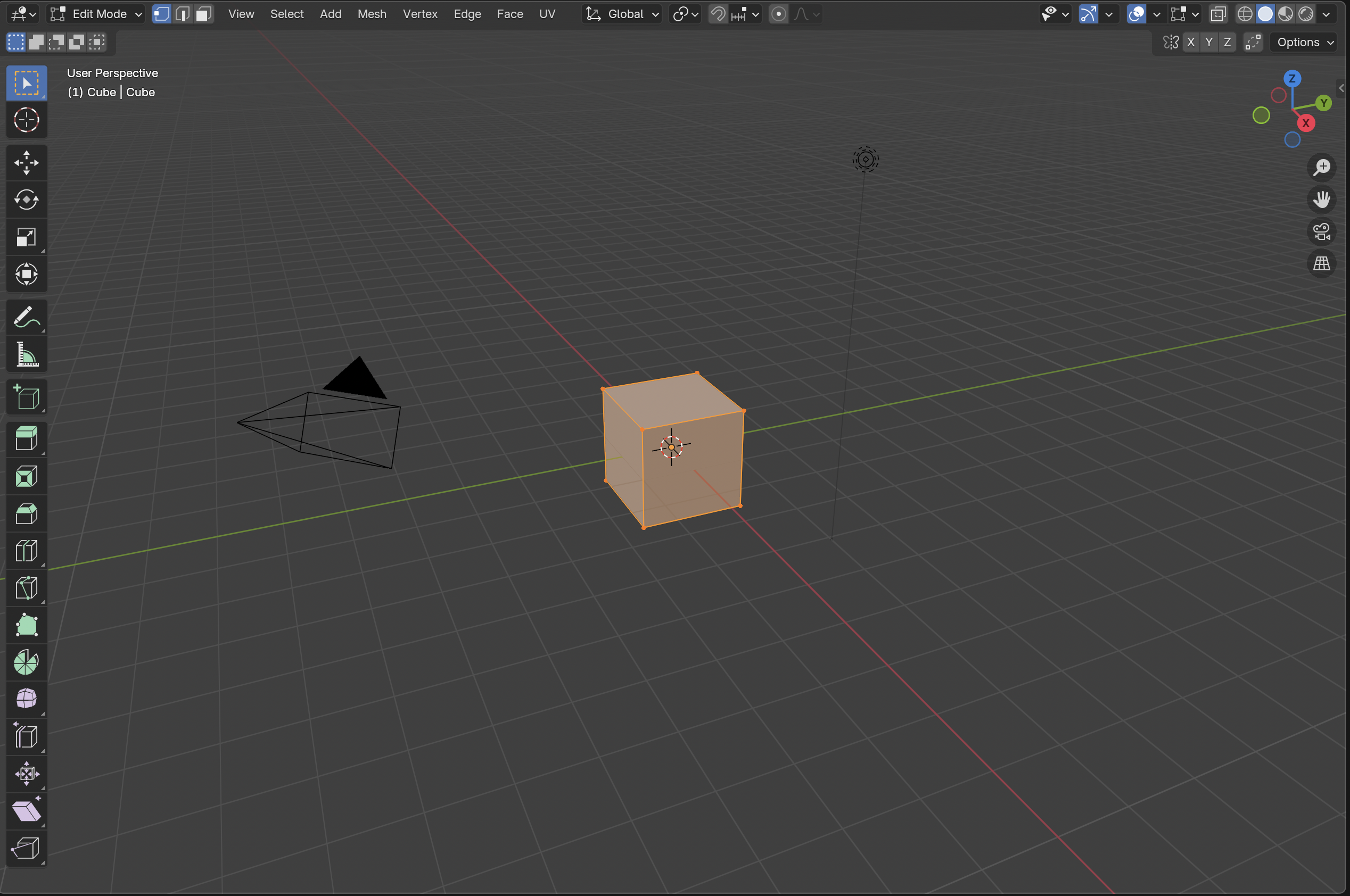This screenshot has height=896, width=1350.
Task: Toggle X-ray view button
Action: (x=1219, y=14)
